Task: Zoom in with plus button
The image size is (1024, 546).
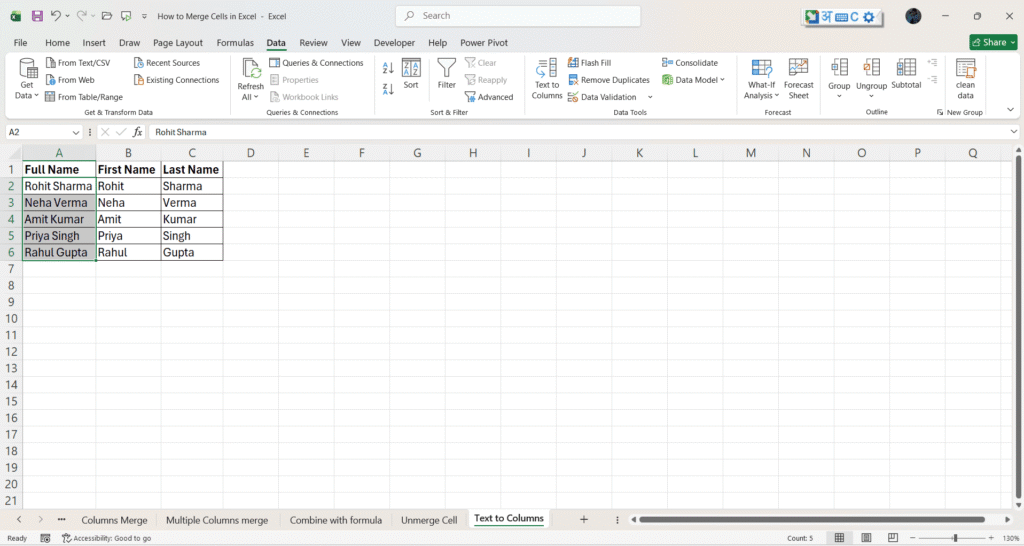Action: (x=991, y=538)
